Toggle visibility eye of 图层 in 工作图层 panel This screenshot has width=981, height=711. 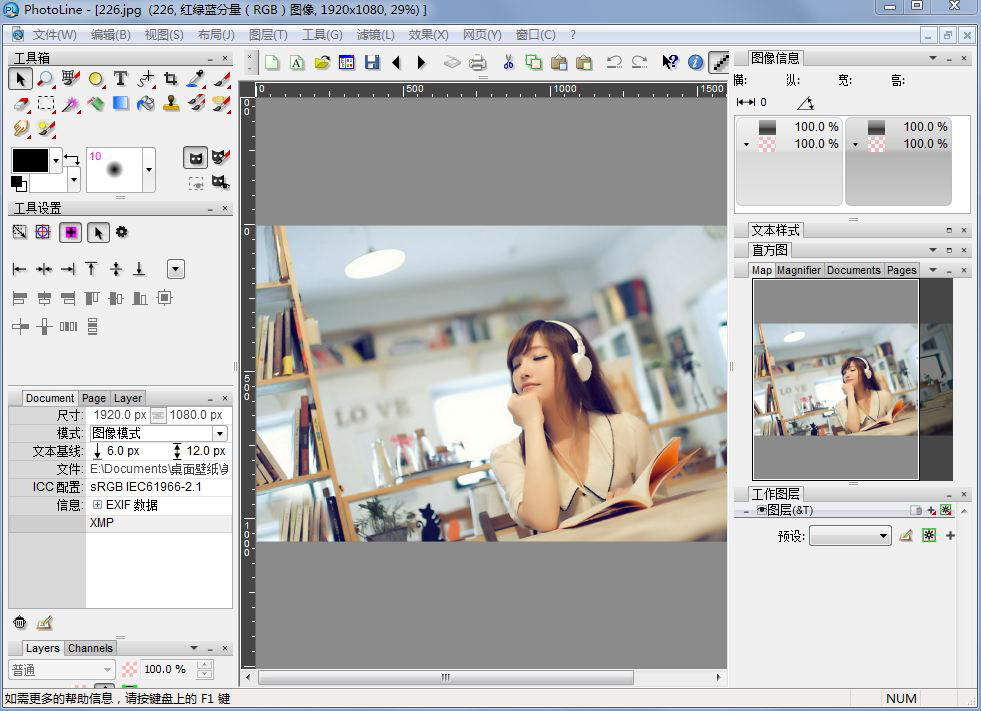pyautogui.click(x=761, y=510)
